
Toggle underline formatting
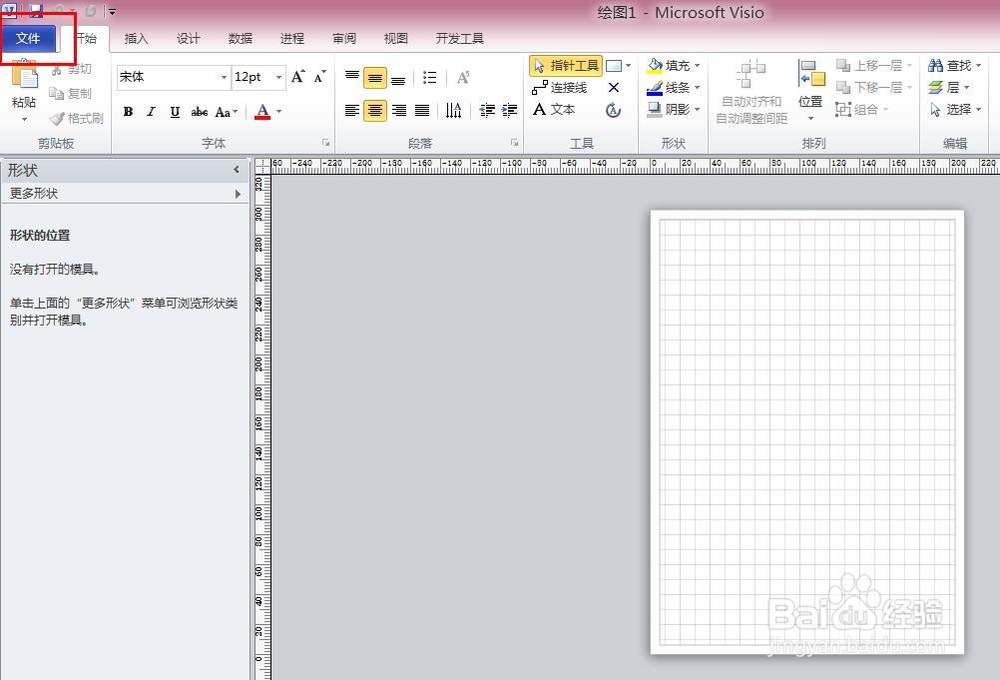point(175,112)
